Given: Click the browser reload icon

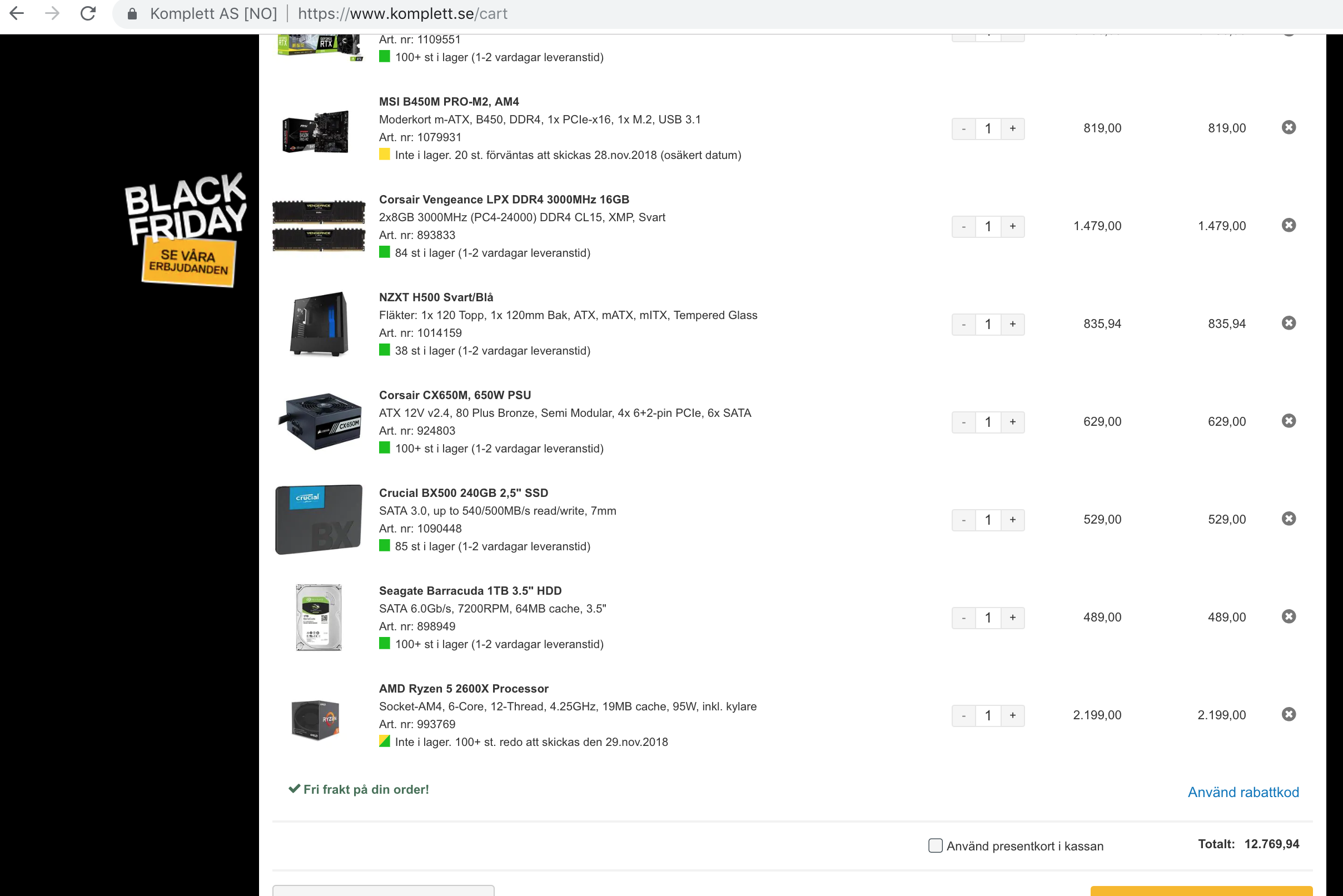Looking at the screenshot, I should pyautogui.click(x=88, y=13).
